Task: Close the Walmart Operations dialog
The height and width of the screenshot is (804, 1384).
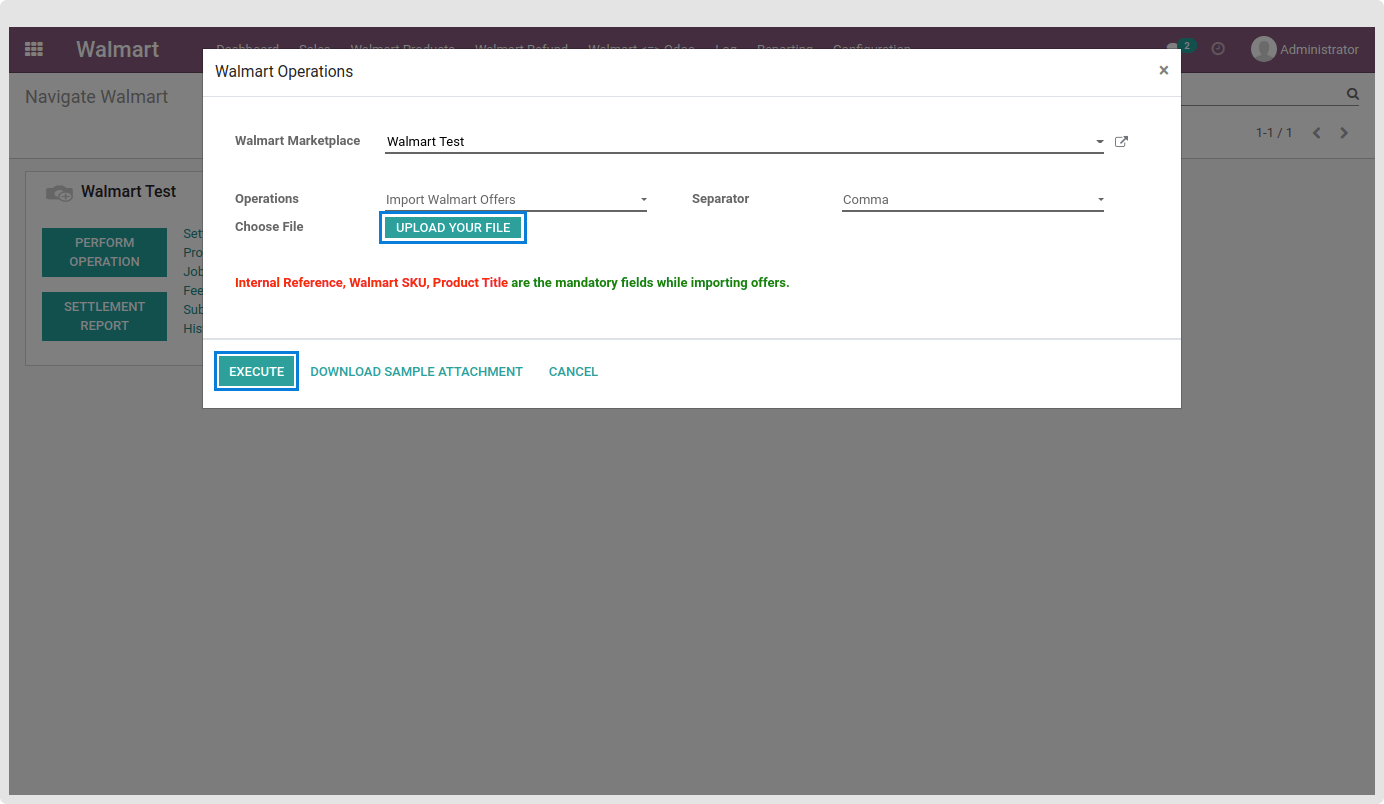Action: (1163, 71)
